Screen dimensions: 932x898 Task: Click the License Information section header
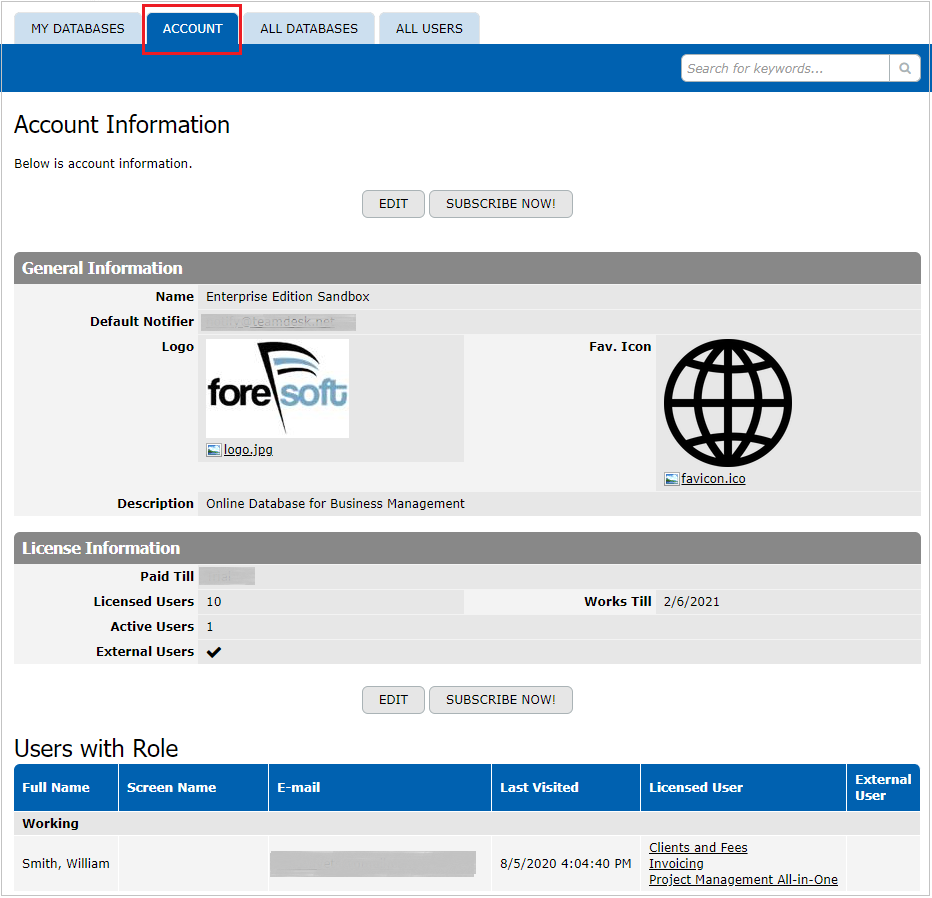(x=467, y=548)
